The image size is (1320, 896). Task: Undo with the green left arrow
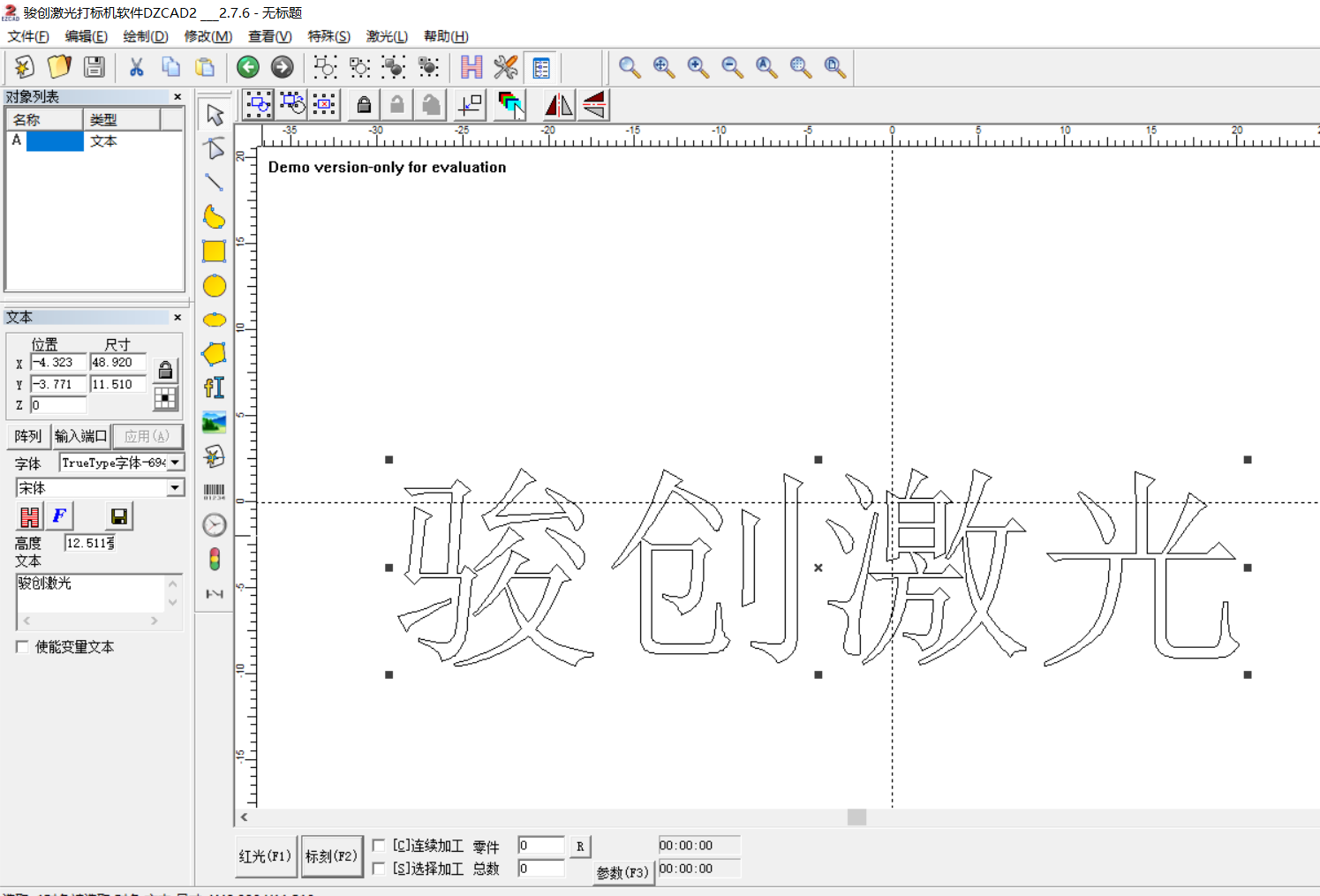(x=248, y=67)
